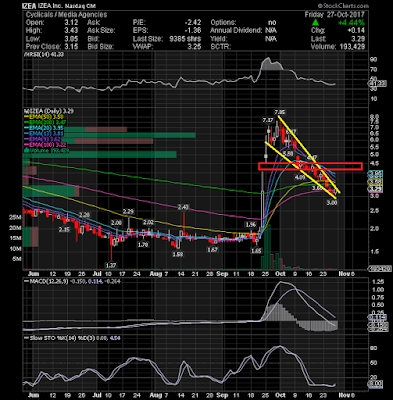Click the Volume legend entry in the chart
The height and width of the screenshot is (400, 393).
pos(46,151)
